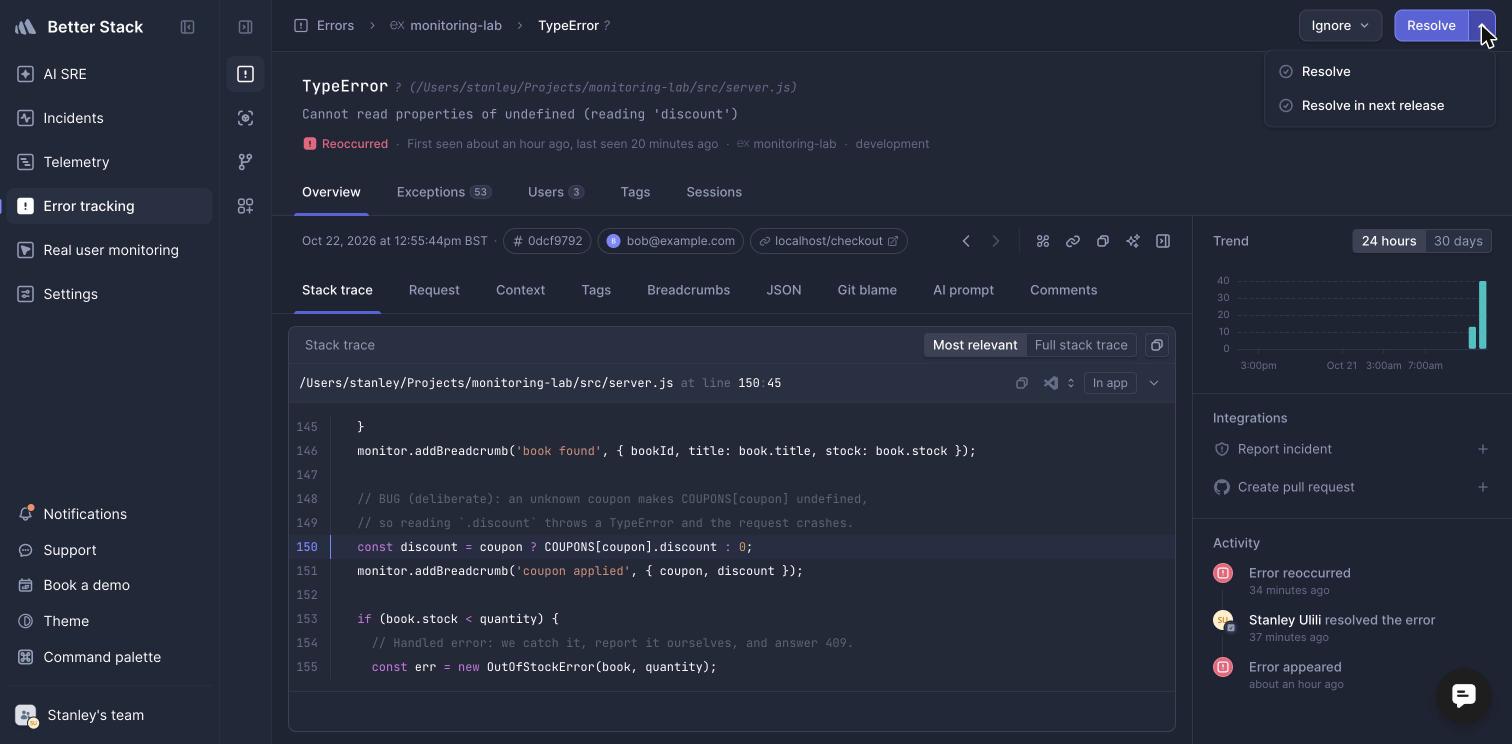Expand the secondary rail panel icon
This screenshot has height=744, width=1512.
point(245,27)
